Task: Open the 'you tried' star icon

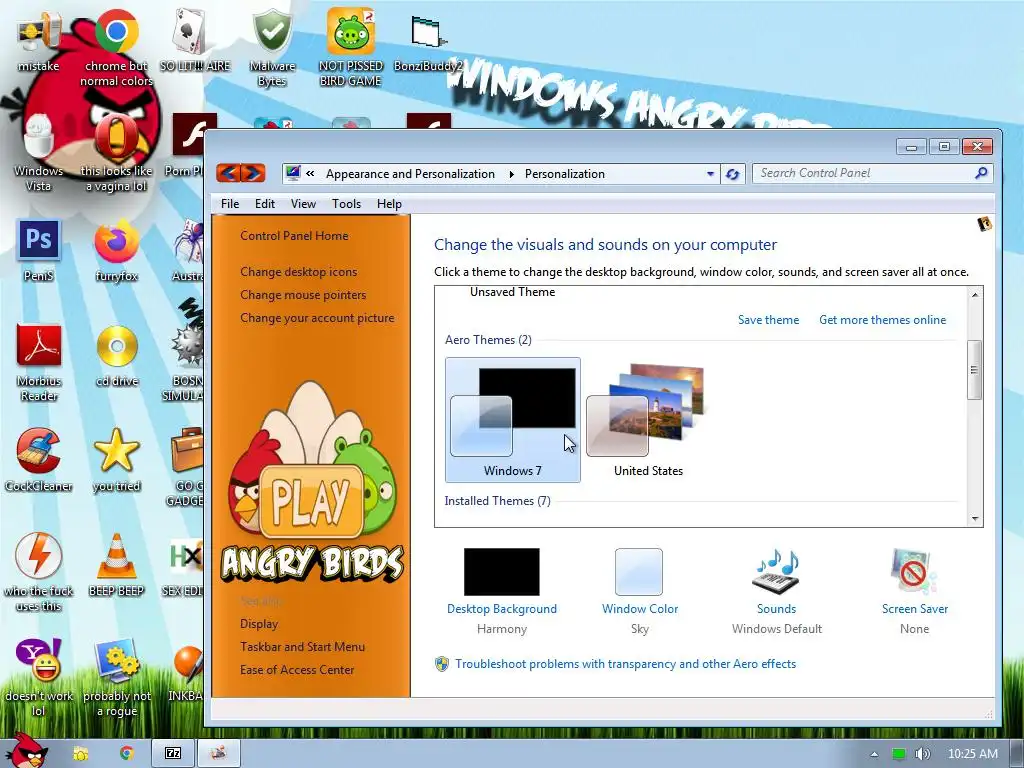Action: coord(116,451)
